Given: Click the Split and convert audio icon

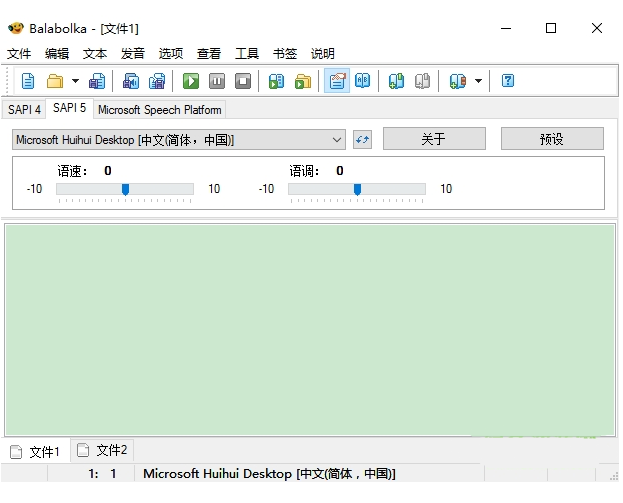Looking at the screenshot, I should 157,81.
